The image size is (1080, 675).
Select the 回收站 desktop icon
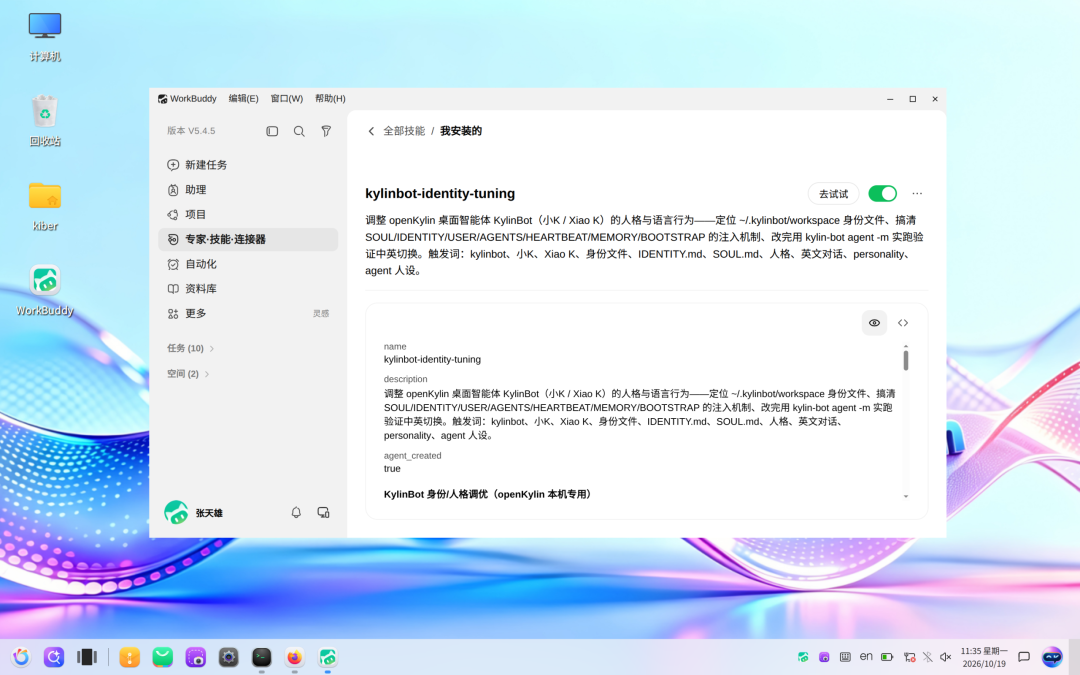tap(45, 121)
